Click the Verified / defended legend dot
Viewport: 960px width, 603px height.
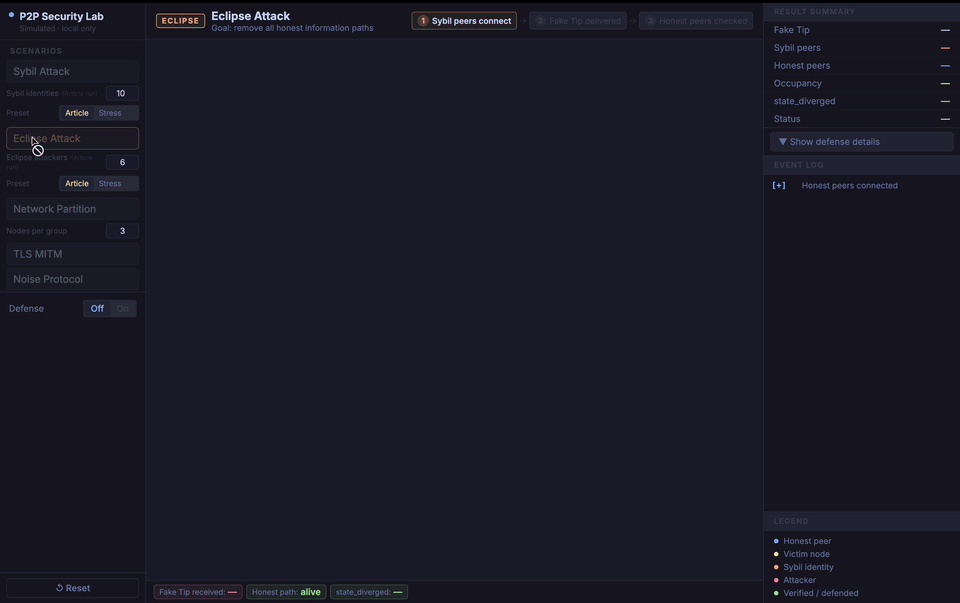click(x=776, y=593)
